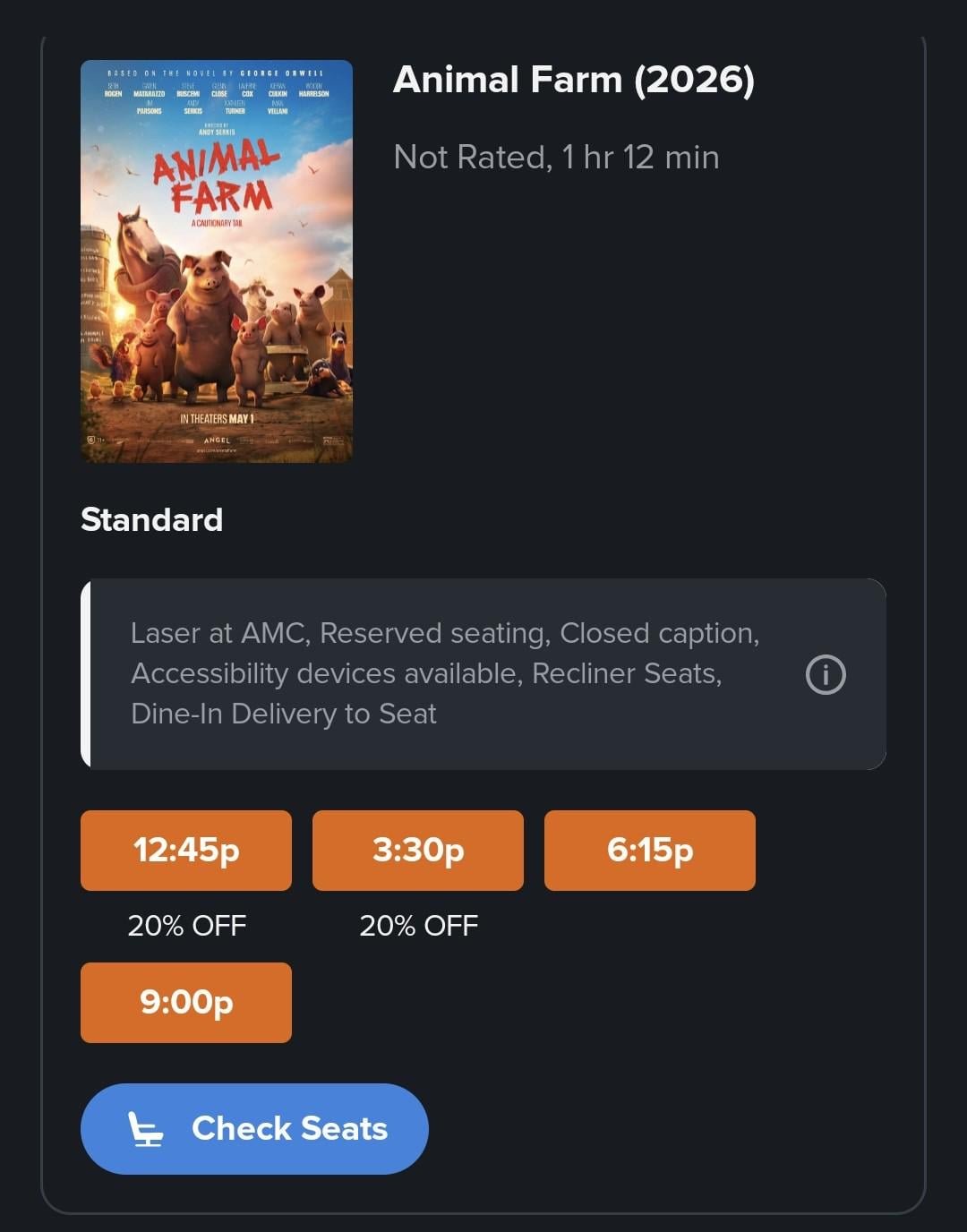Viewport: 967px width, 1232px height.
Task: Click 20% OFF label under 12:45p
Action: (x=186, y=925)
